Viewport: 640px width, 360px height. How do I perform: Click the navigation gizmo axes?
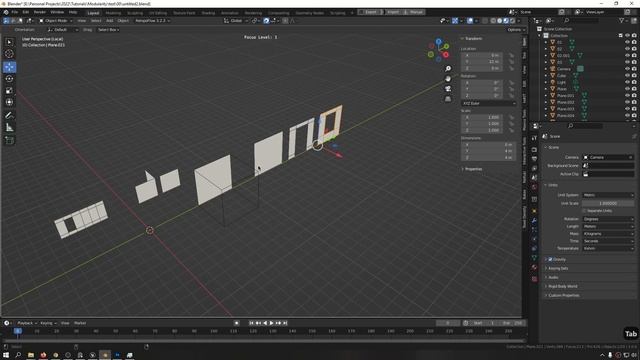pos(438,50)
